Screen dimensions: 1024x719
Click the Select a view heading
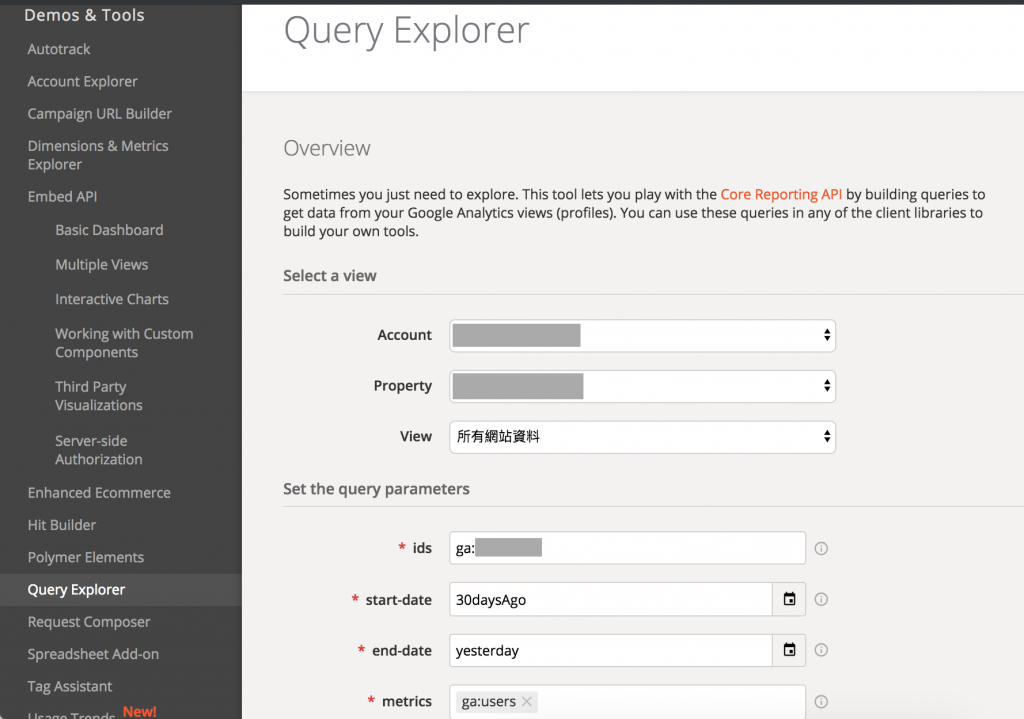point(330,276)
